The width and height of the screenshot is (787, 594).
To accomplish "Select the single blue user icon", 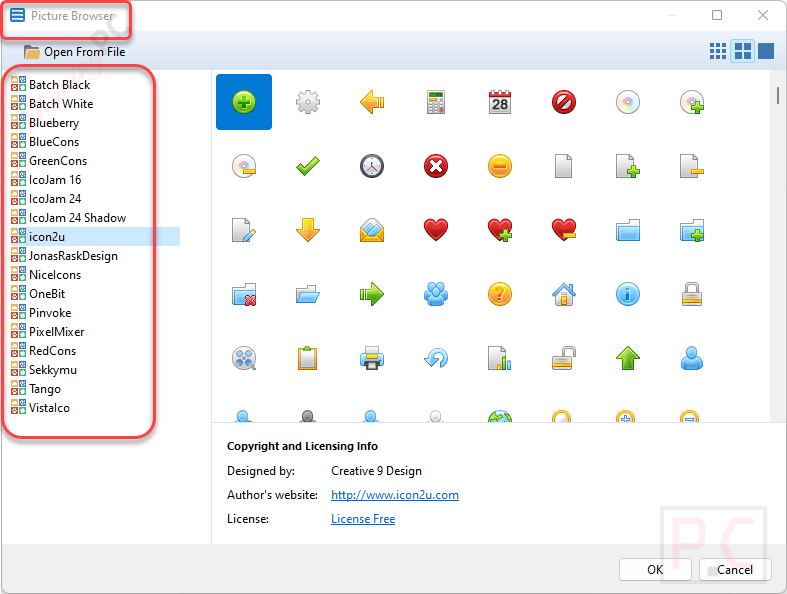I will pos(692,359).
